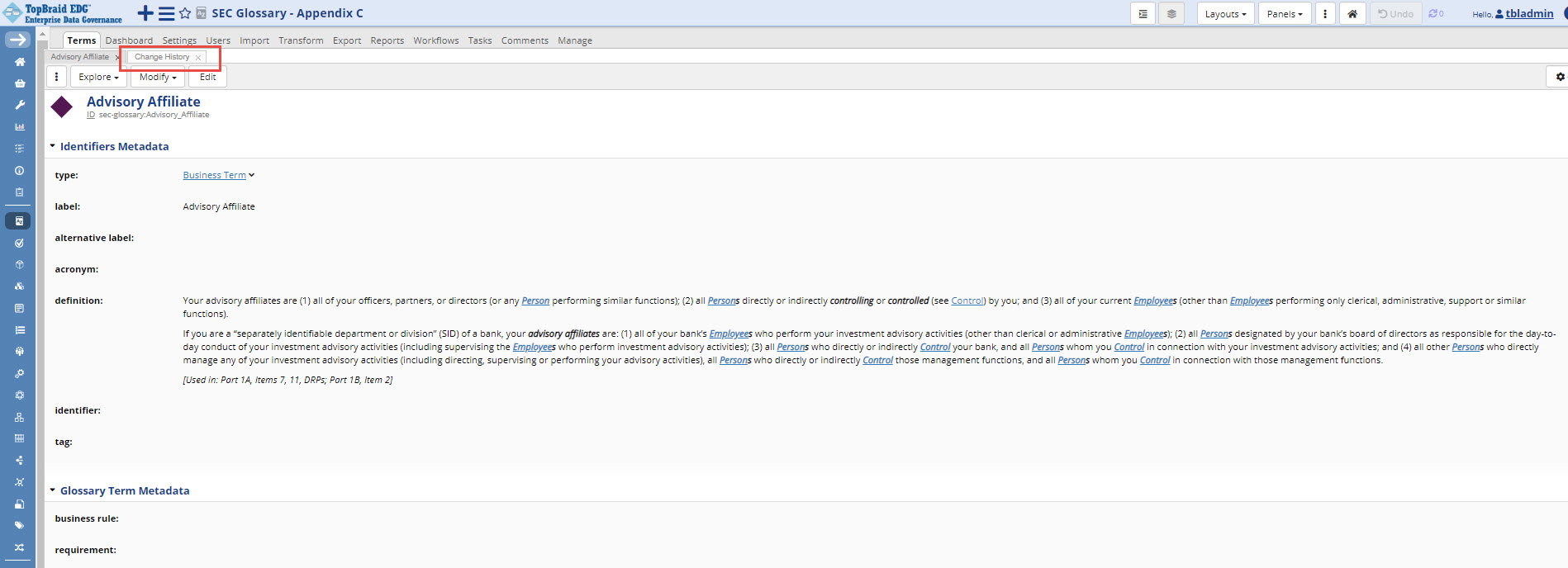
Task: Open the Manage tab
Action: (575, 40)
